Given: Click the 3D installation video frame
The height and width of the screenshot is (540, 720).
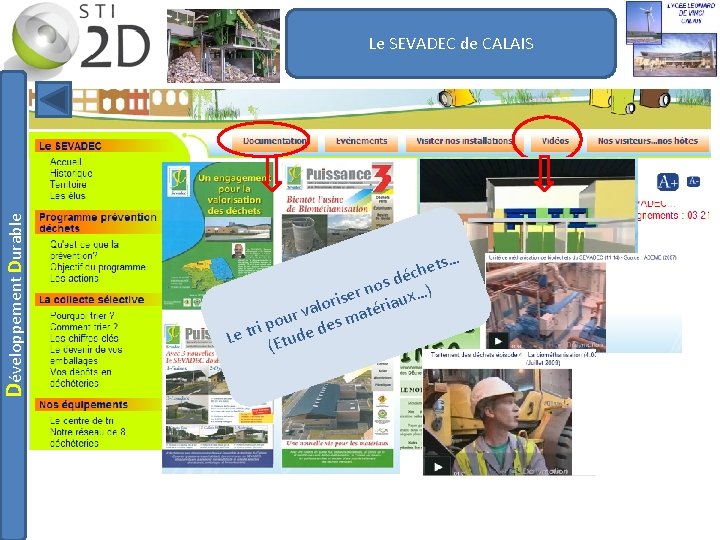Looking at the screenshot, I should tap(528, 205).
